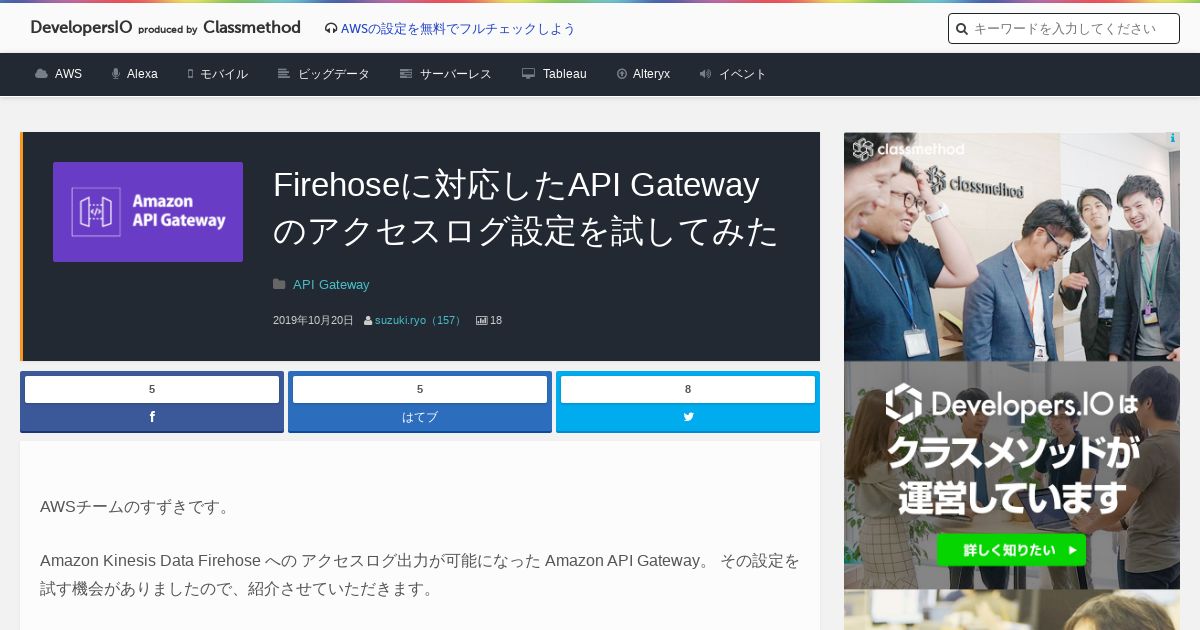Click the folder icon next to API Gateway
The image size is (1200, 630).
pos(279,284)
